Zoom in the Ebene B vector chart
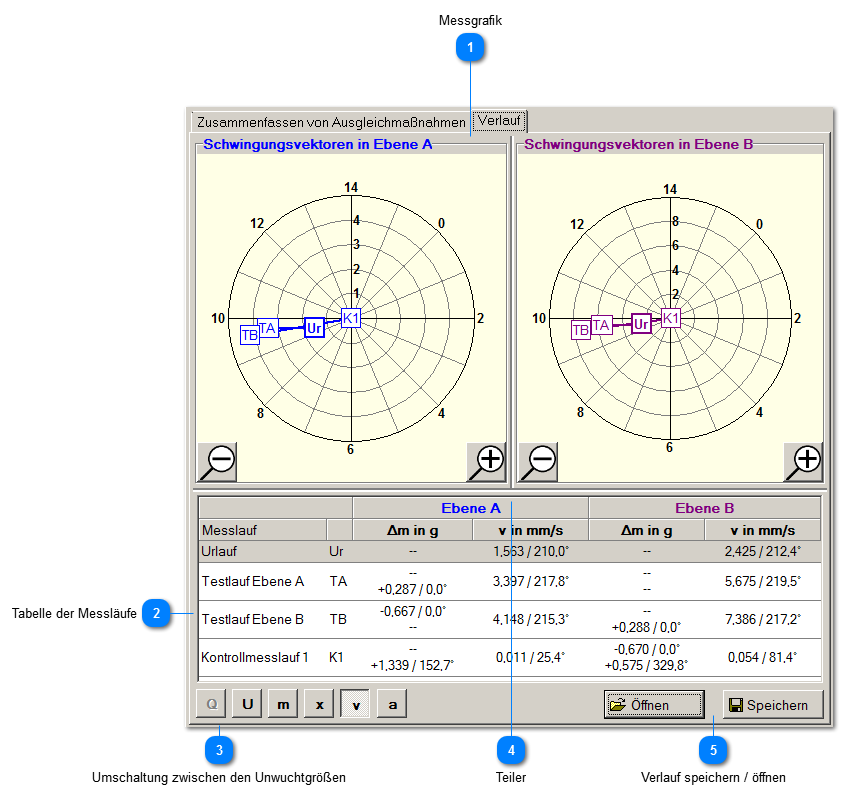This screenshot has width=842, height=801. pyautogui.click(x=803, y=461)
